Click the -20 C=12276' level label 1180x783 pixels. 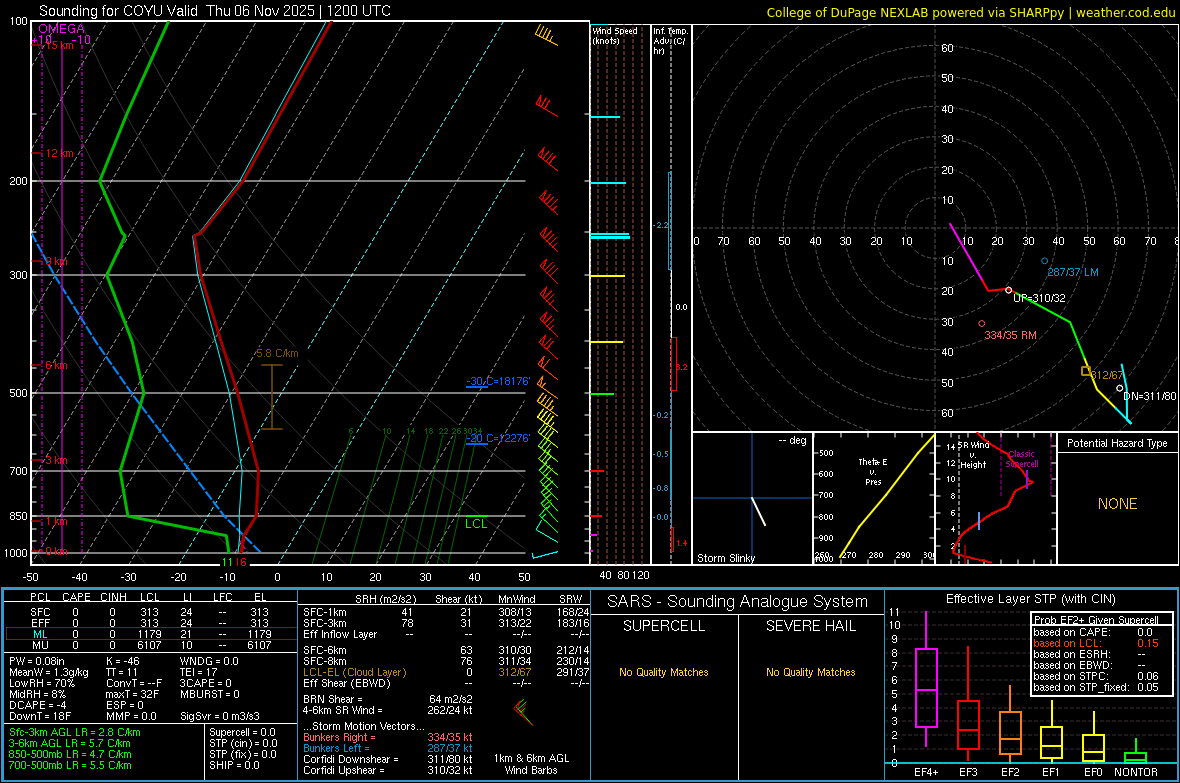pyautogui.click(x=498, y=438)
